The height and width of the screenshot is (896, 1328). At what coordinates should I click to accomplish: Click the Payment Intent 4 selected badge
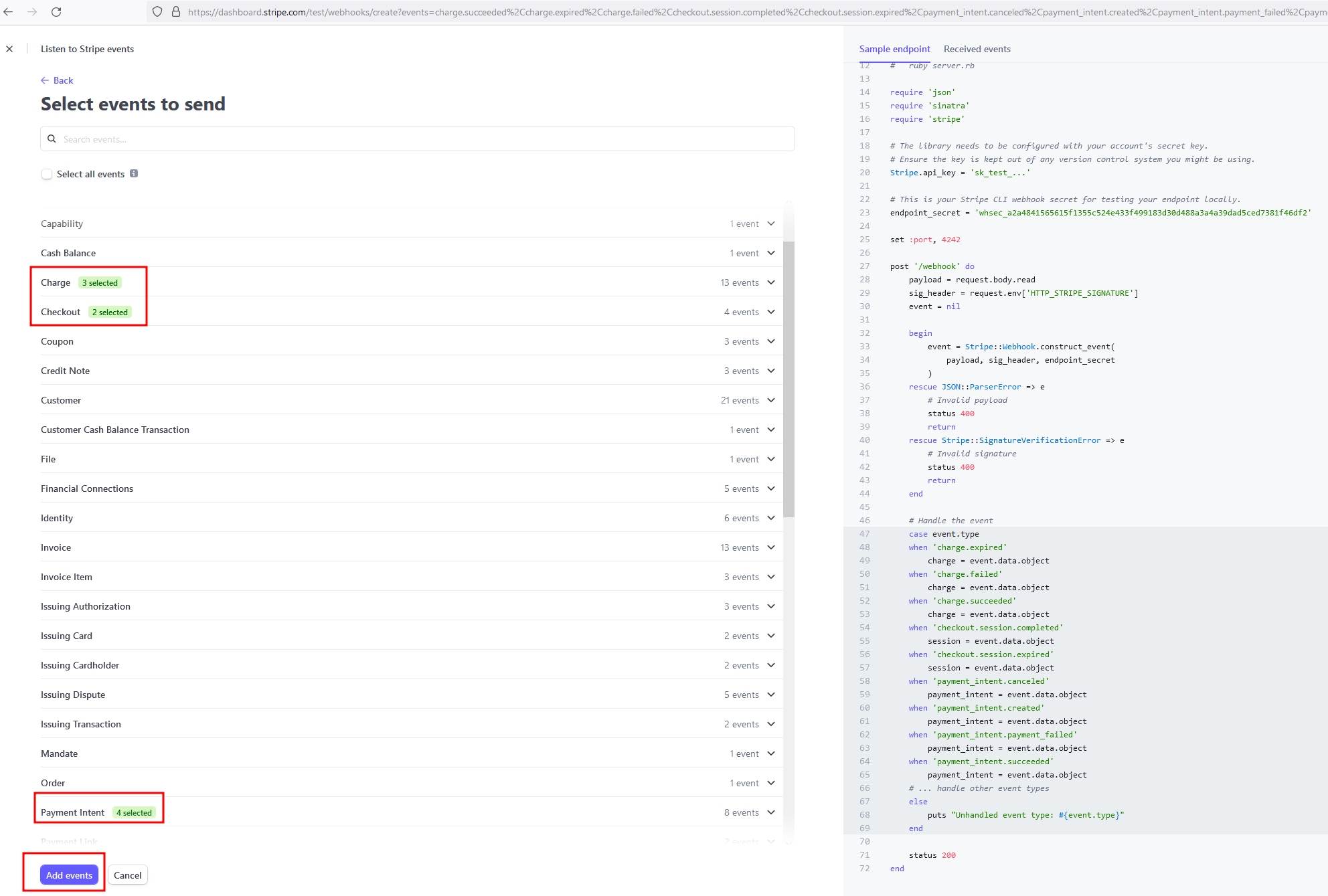(x=134, y=813)
